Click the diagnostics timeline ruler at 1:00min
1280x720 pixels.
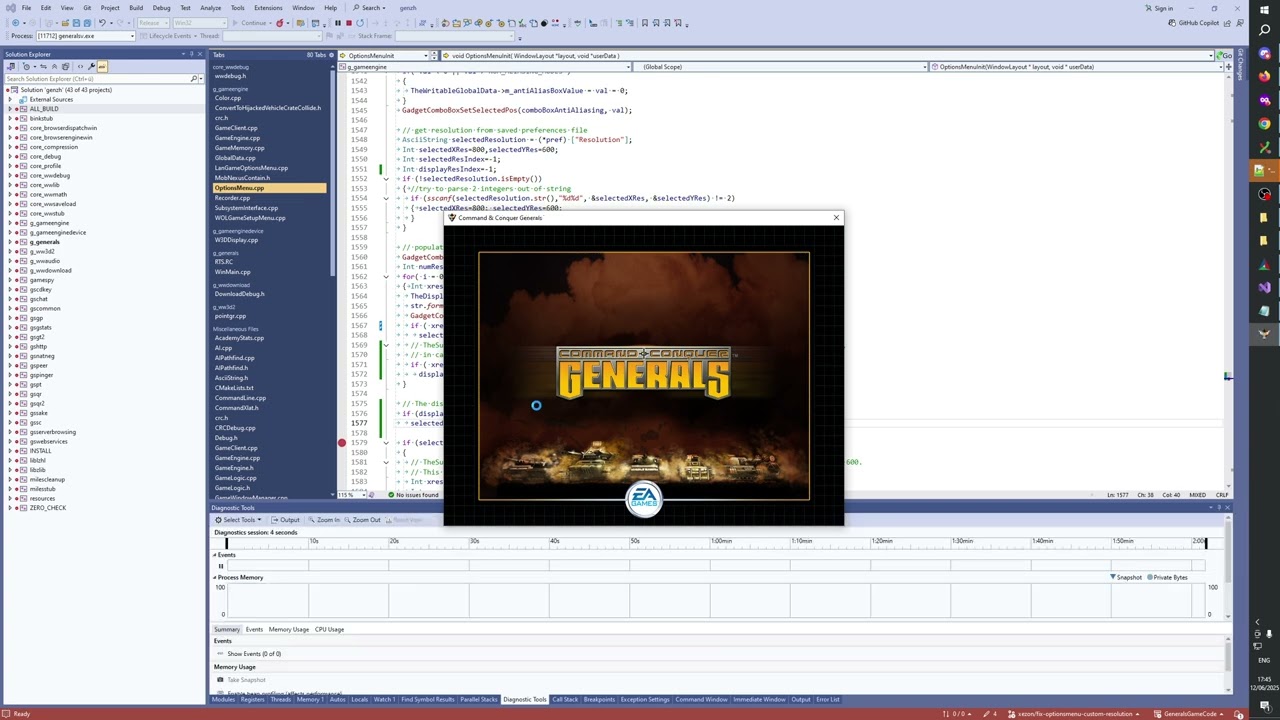tap(721, 541)
